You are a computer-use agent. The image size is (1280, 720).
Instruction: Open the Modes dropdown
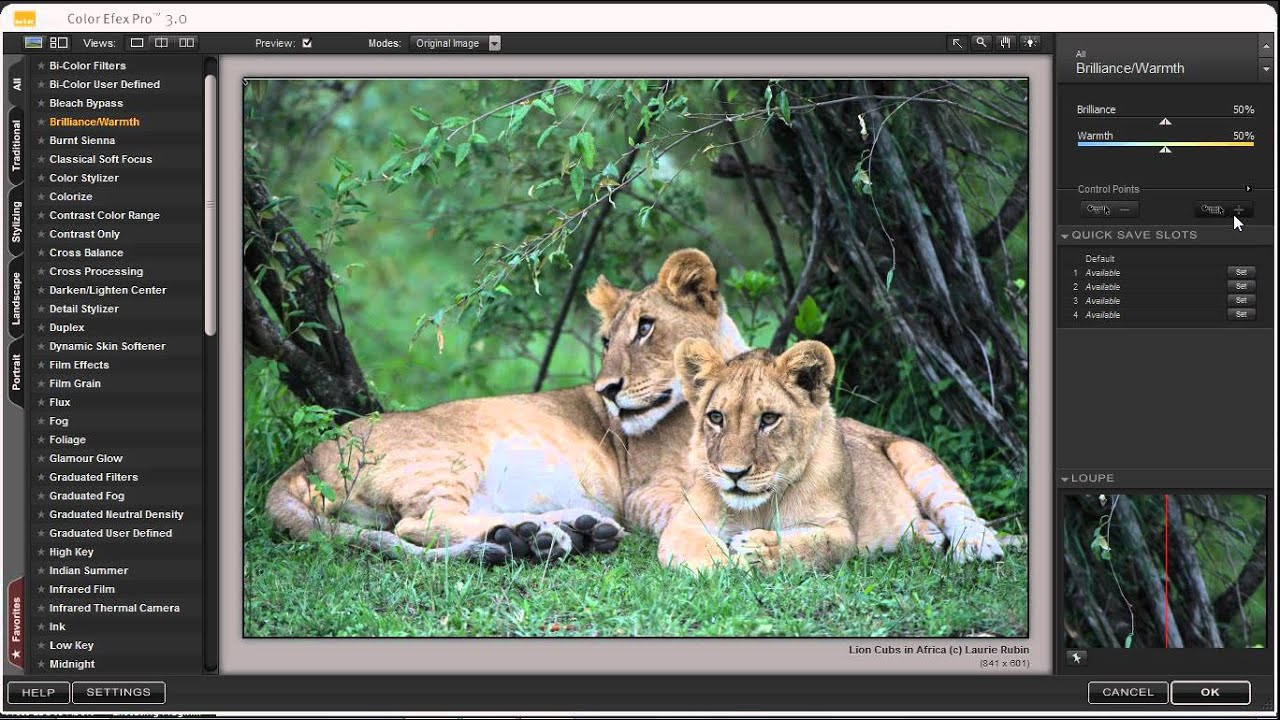(x=454, y=43)
